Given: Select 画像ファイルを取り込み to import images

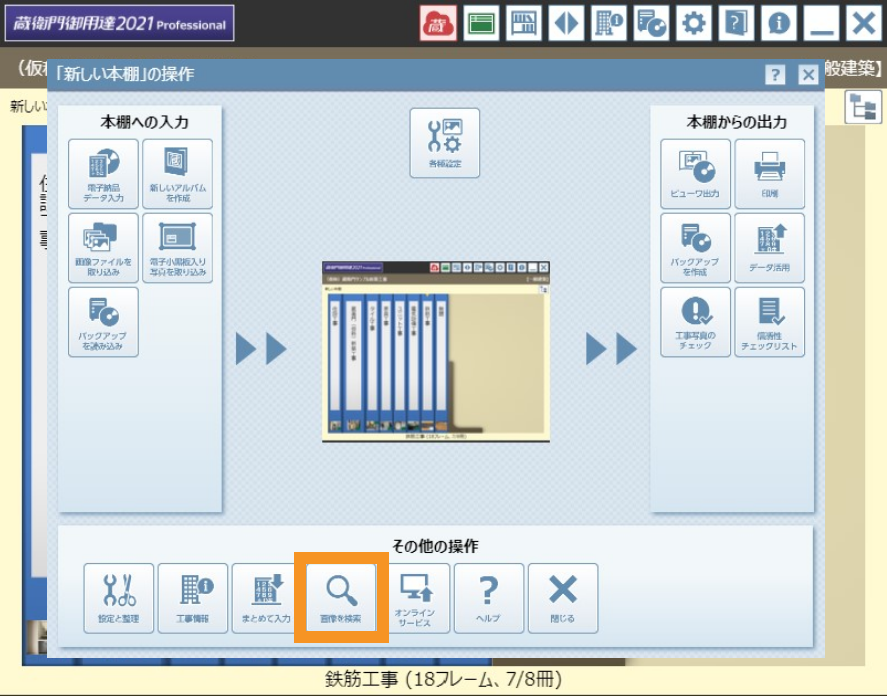Looking at the screenshot, I should pyautogui.click(x=103, y=248).
